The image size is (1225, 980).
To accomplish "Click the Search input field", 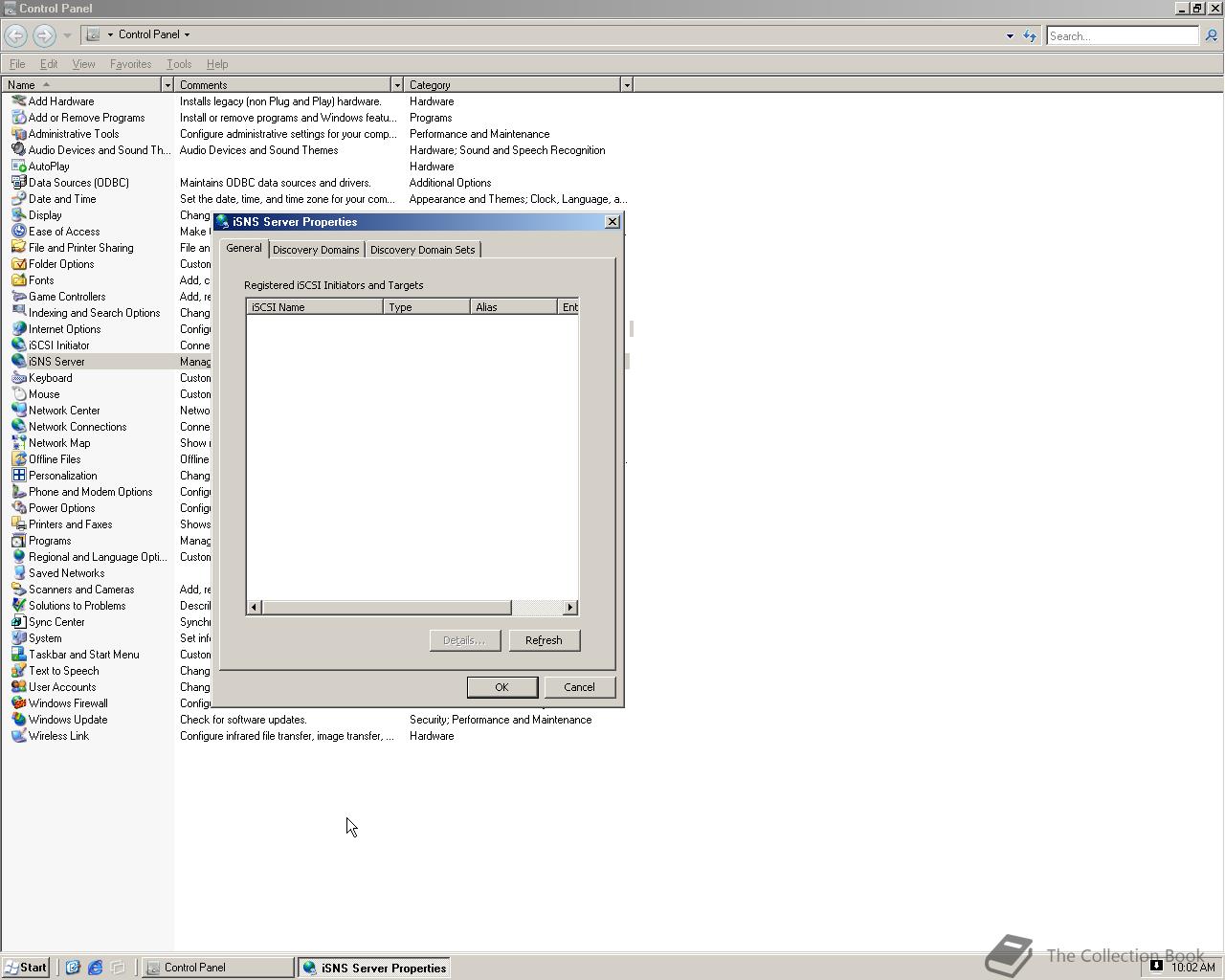I will (x=1122, y=35).
